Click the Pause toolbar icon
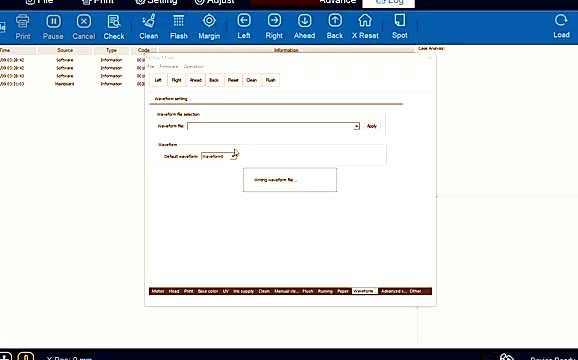 coord(53,27)
